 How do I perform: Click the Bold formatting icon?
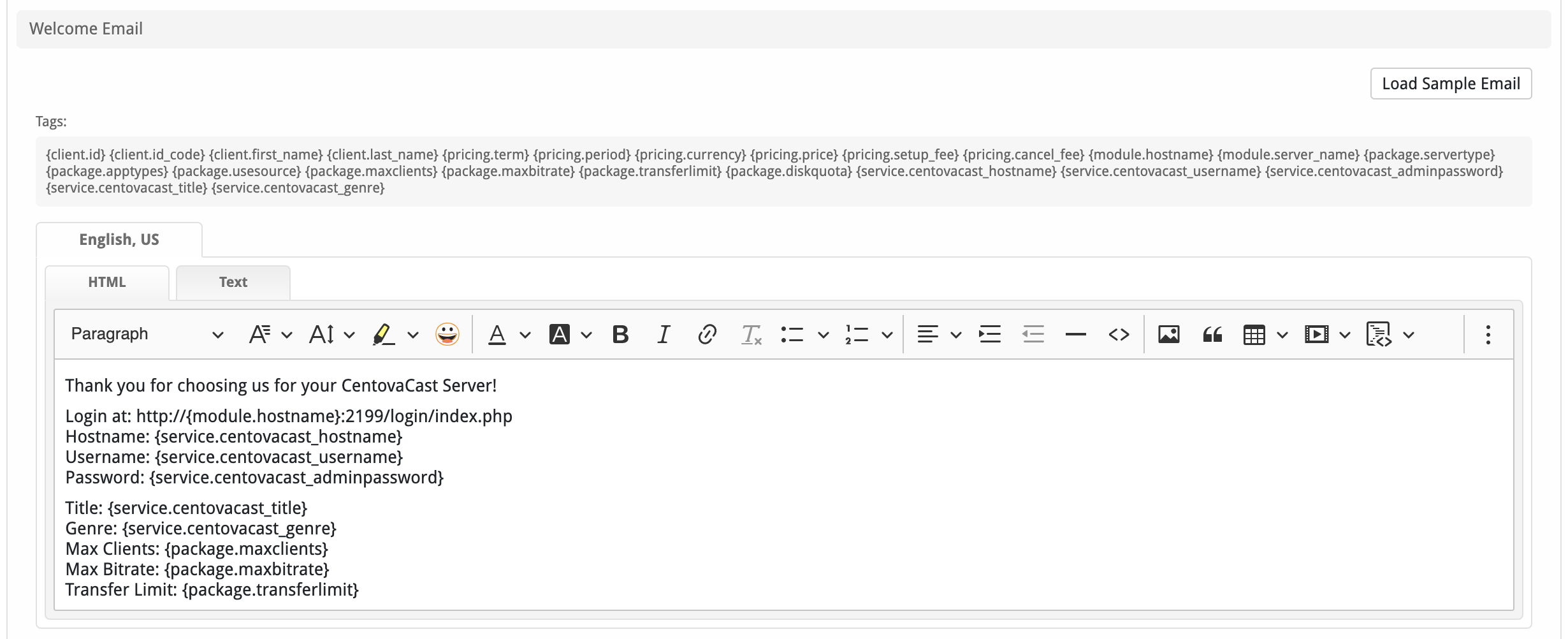(620, 334)
